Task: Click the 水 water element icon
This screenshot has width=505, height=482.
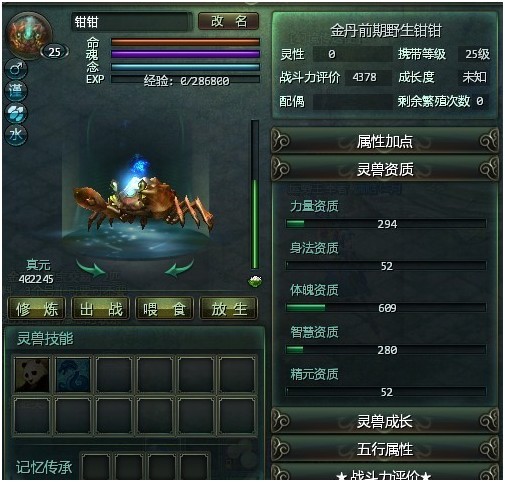Action: pyautogui.click(x=16, y=135)
